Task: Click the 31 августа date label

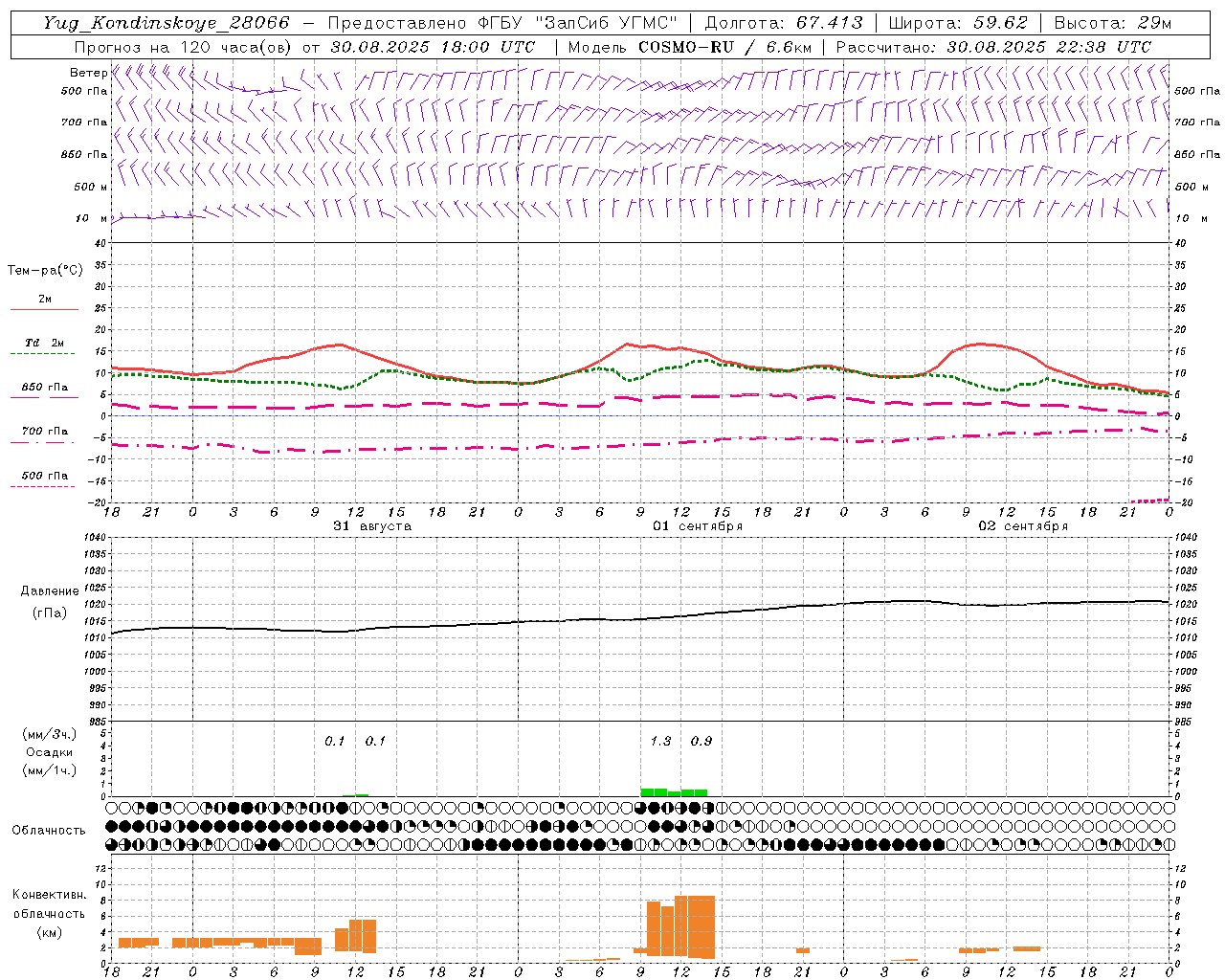Action: tap(372, 526)
